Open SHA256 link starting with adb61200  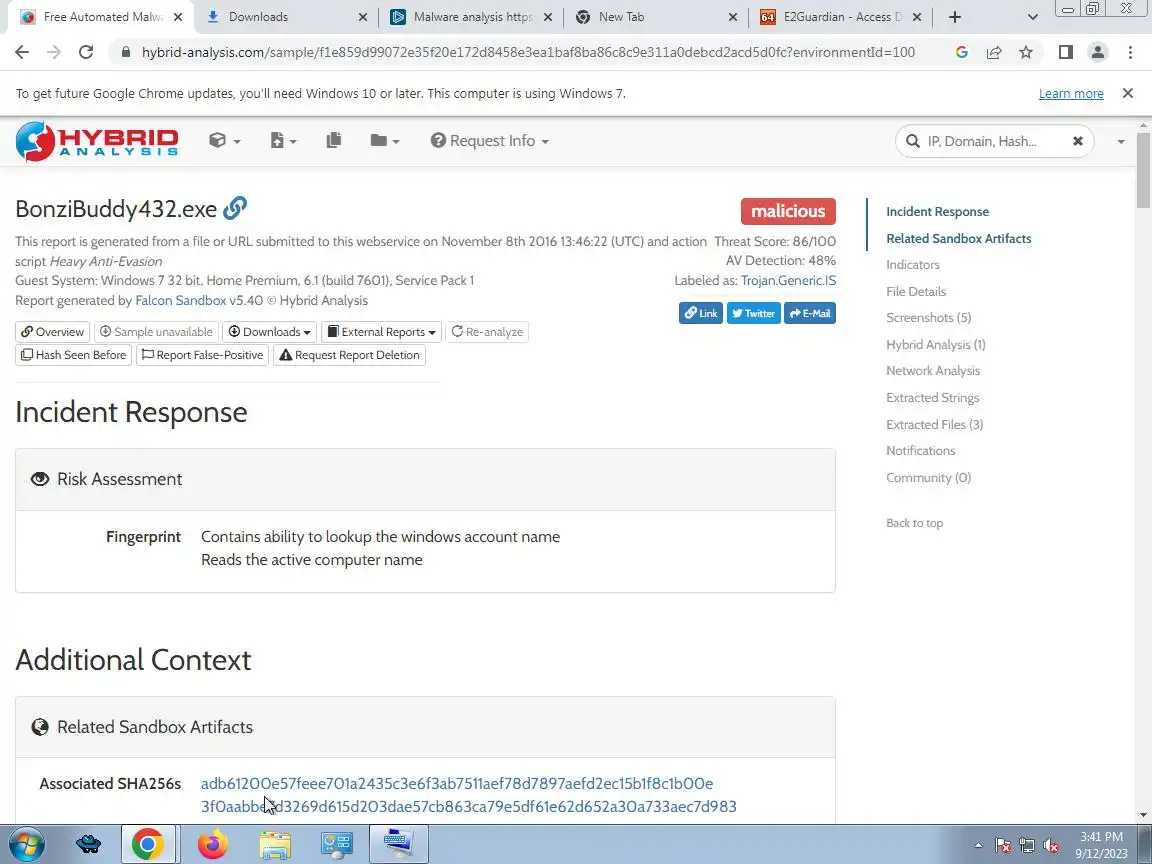[457, 784]
